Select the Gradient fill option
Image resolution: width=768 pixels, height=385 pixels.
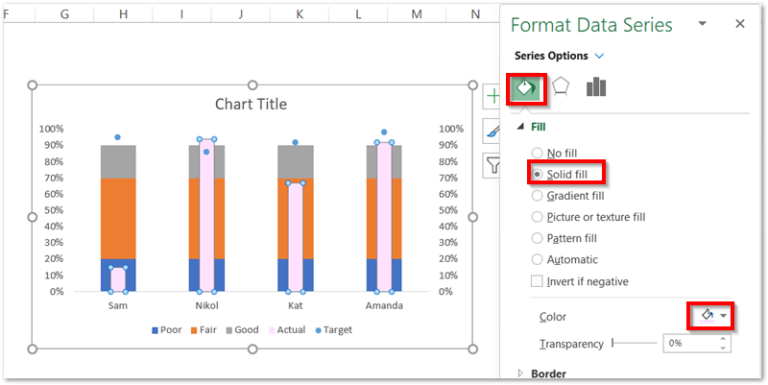coord(568,196)
